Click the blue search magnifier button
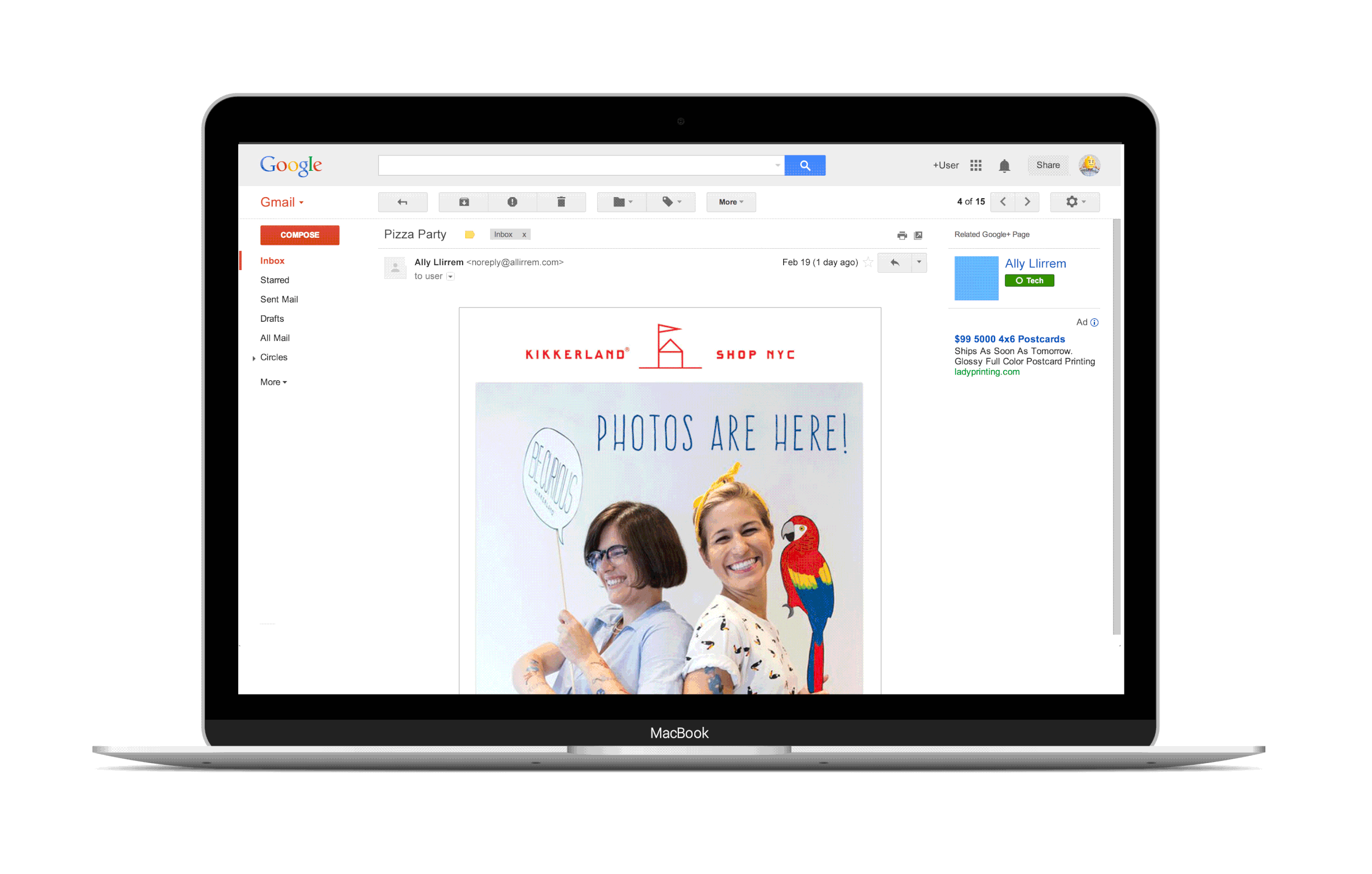 click(x=805, y=165)
